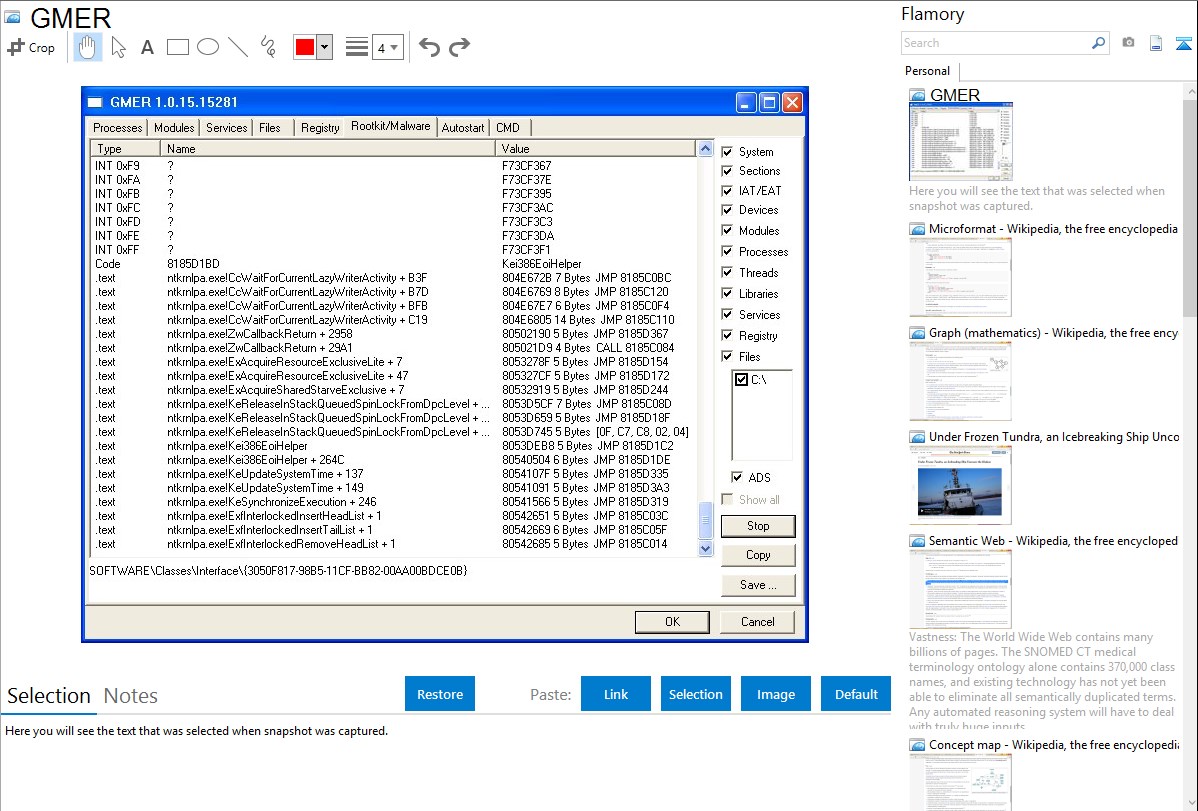Open the color picker dropdown arrow

point(325,47)
